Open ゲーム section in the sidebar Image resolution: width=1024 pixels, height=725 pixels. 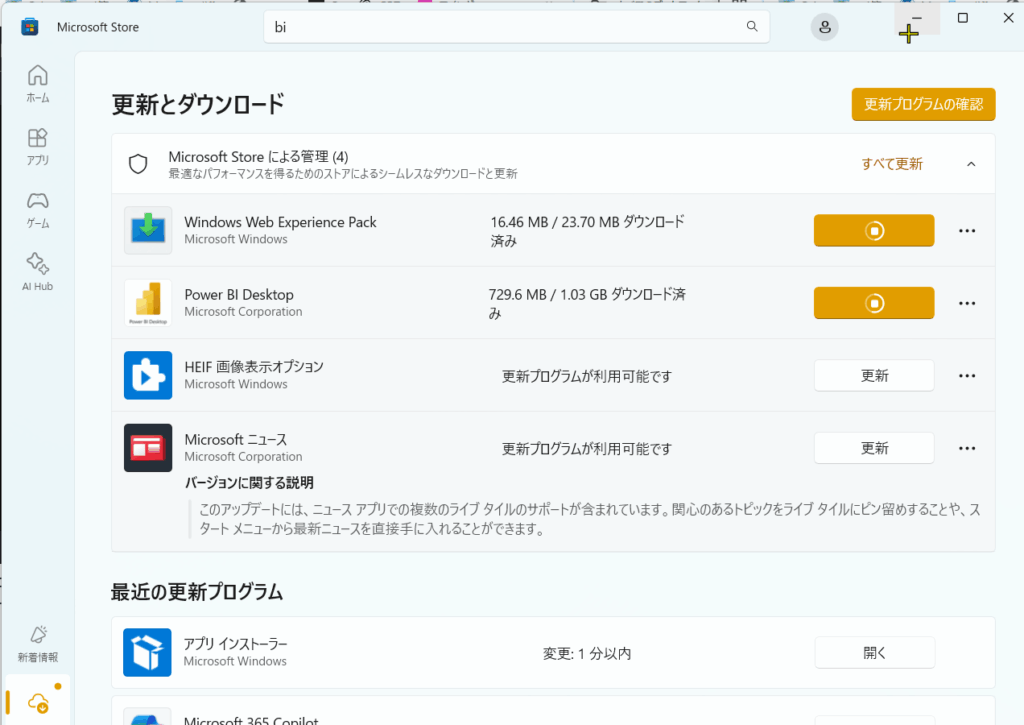(x=37, y=210)
